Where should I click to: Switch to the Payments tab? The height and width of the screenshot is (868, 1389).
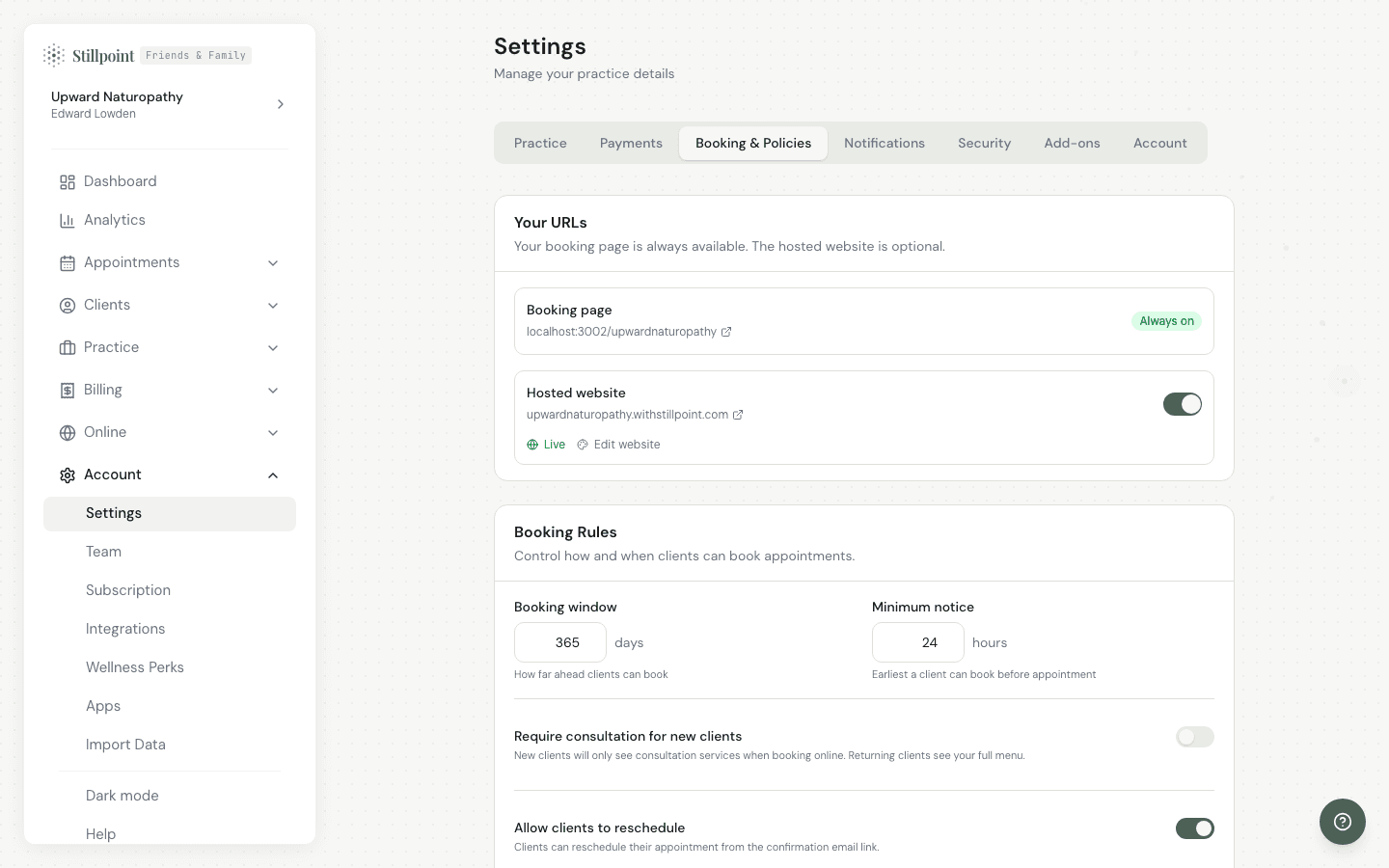631,143
